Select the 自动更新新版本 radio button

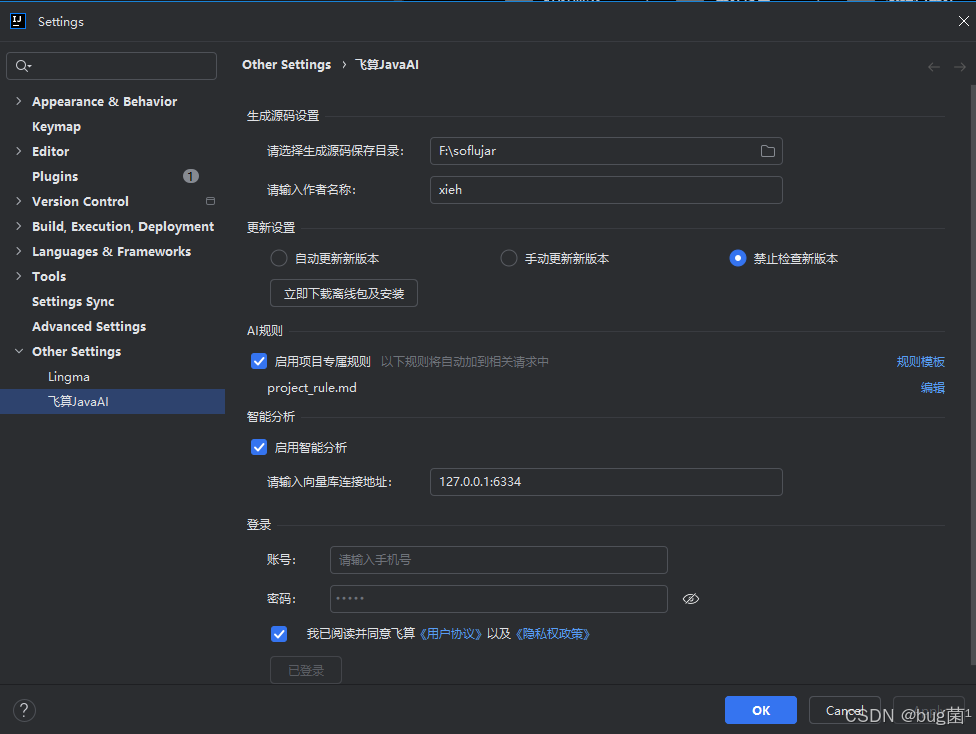(x=279, y=258)
